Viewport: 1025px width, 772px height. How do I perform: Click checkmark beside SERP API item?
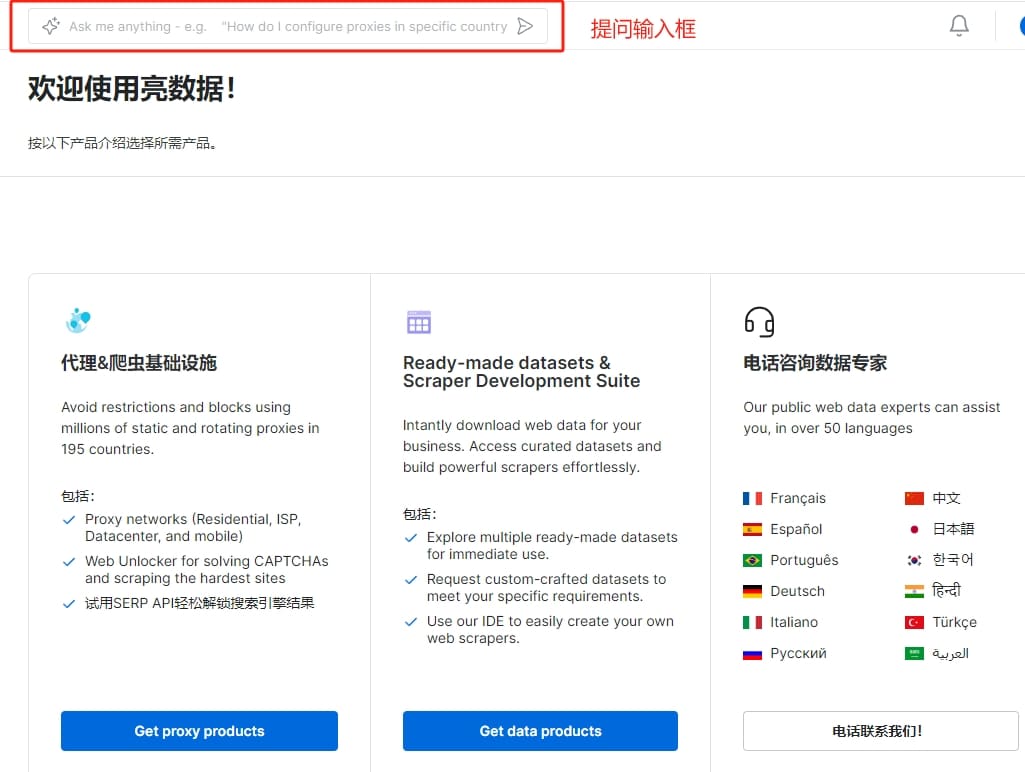(x=69, y=603)
